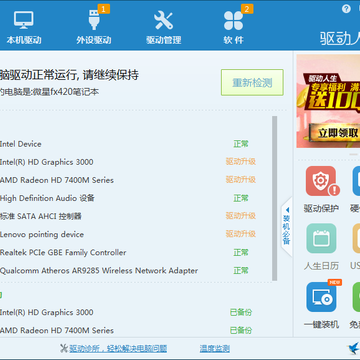Click 驱动升级 for AMD Radeon HD 7400M

241,180
